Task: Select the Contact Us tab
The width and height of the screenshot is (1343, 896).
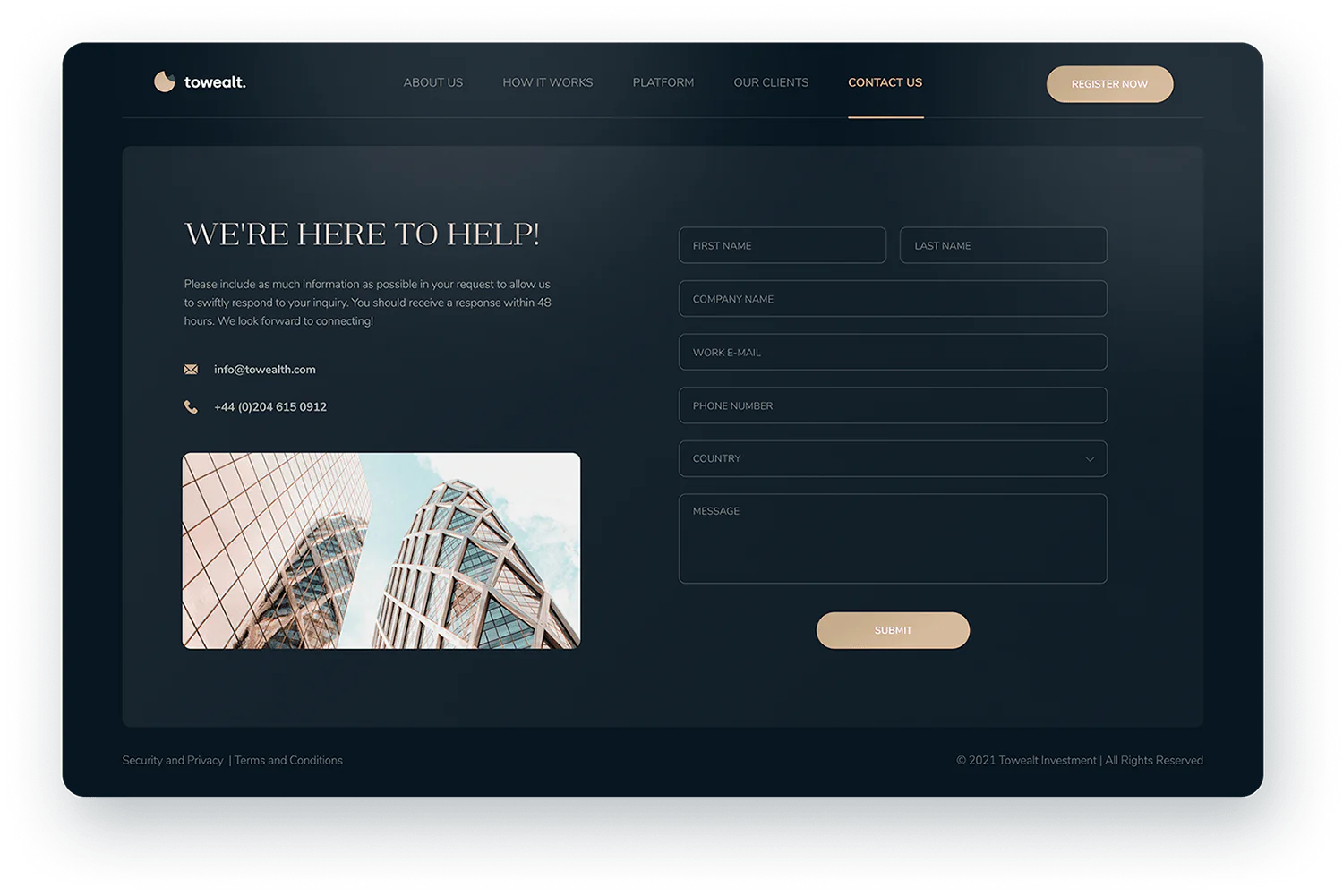Action: [885, 82]
